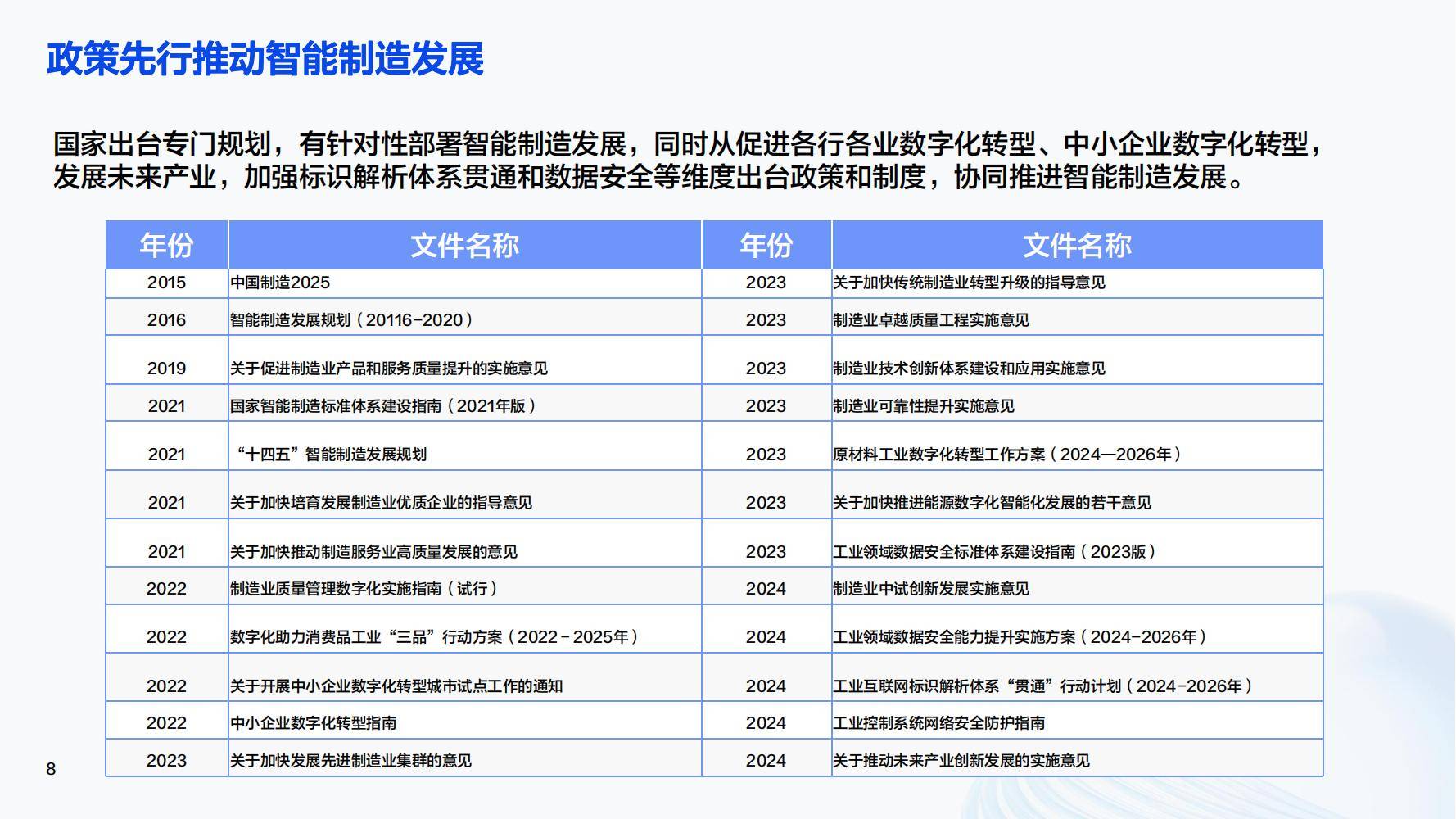Click 关于加快发展先进制造业集群的意见
The height and width of the screenshot is (819, 1456).
point(464,758)
